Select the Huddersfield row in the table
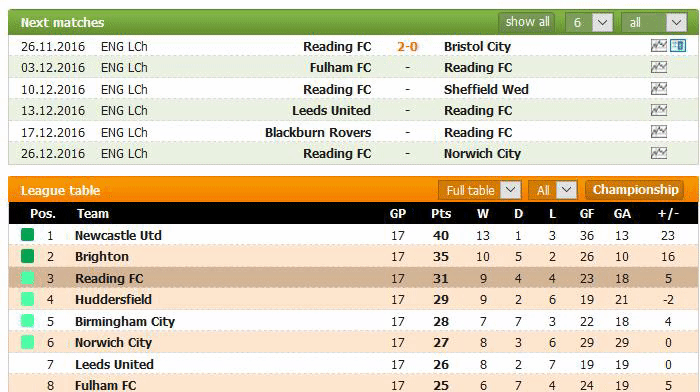The image size is (700, 392). click(354, 299)
